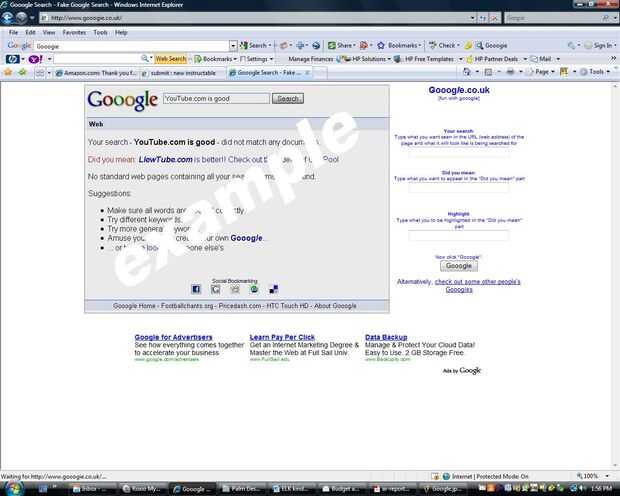Viewport: 620px width, 496px height.
Task: Click the yellow Web Search button
Action: (170, 59)
